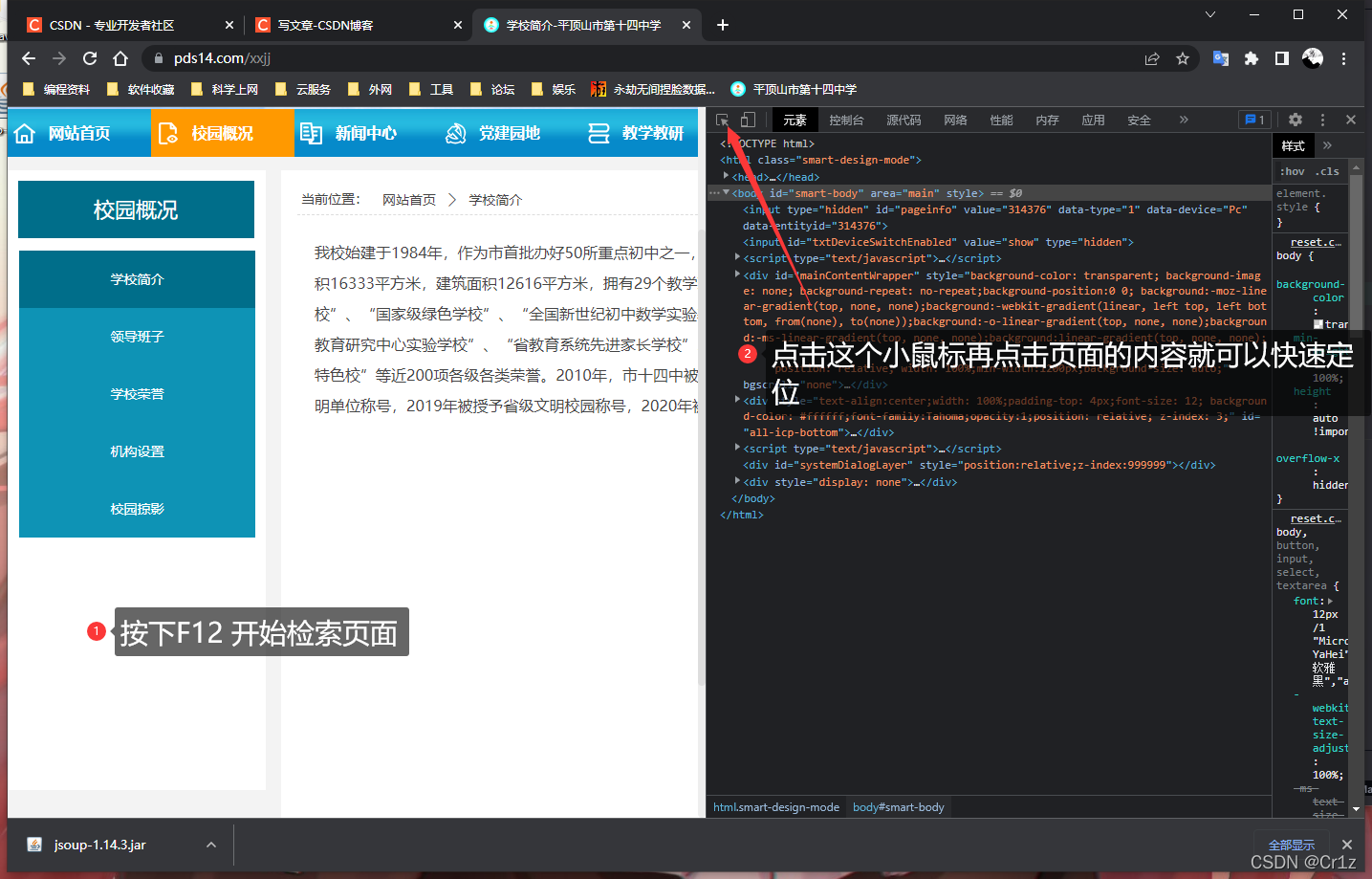Screen dimensions: 1372x879
Task: Click the background-color transparent swatch
Action: click(1318, 324)
